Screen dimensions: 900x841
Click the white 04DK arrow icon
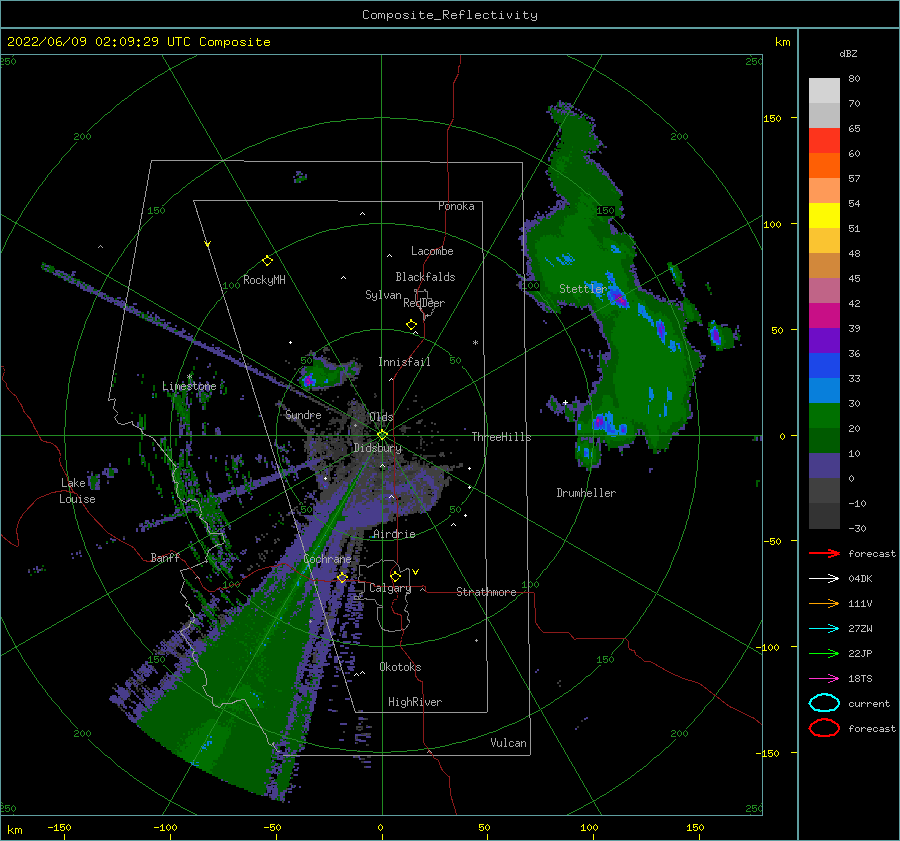(824, 579)
